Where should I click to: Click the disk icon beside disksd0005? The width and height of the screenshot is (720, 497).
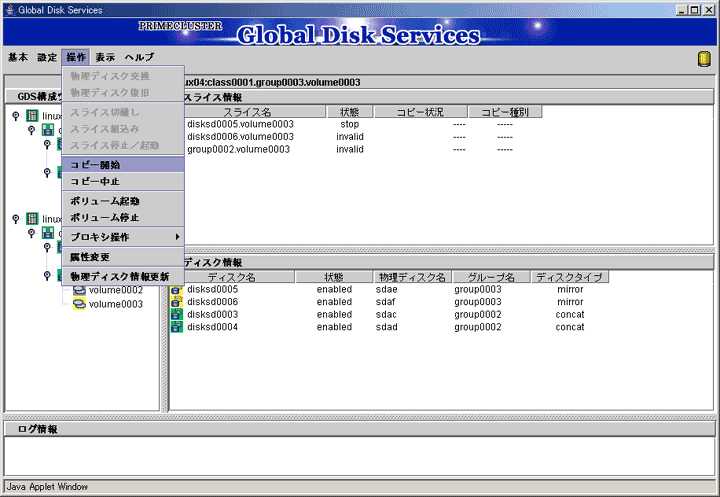point(177,289)
